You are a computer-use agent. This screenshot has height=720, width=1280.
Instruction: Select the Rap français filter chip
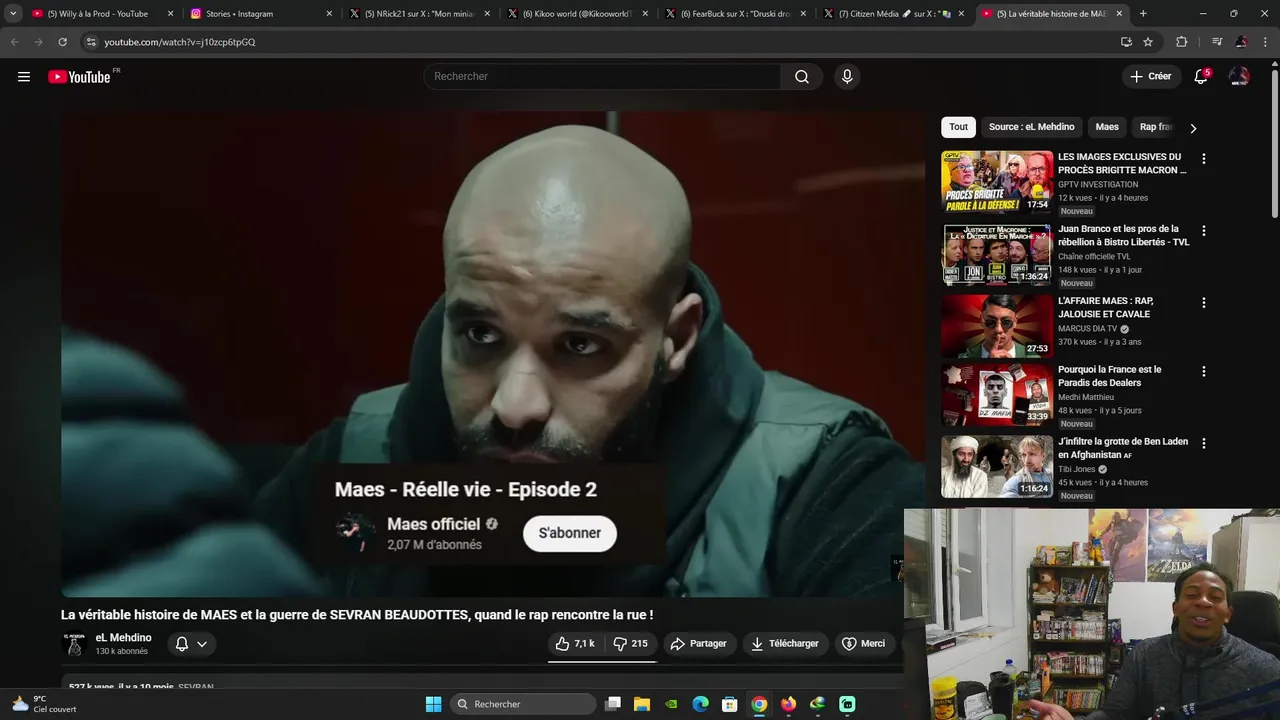[1154, 127]
